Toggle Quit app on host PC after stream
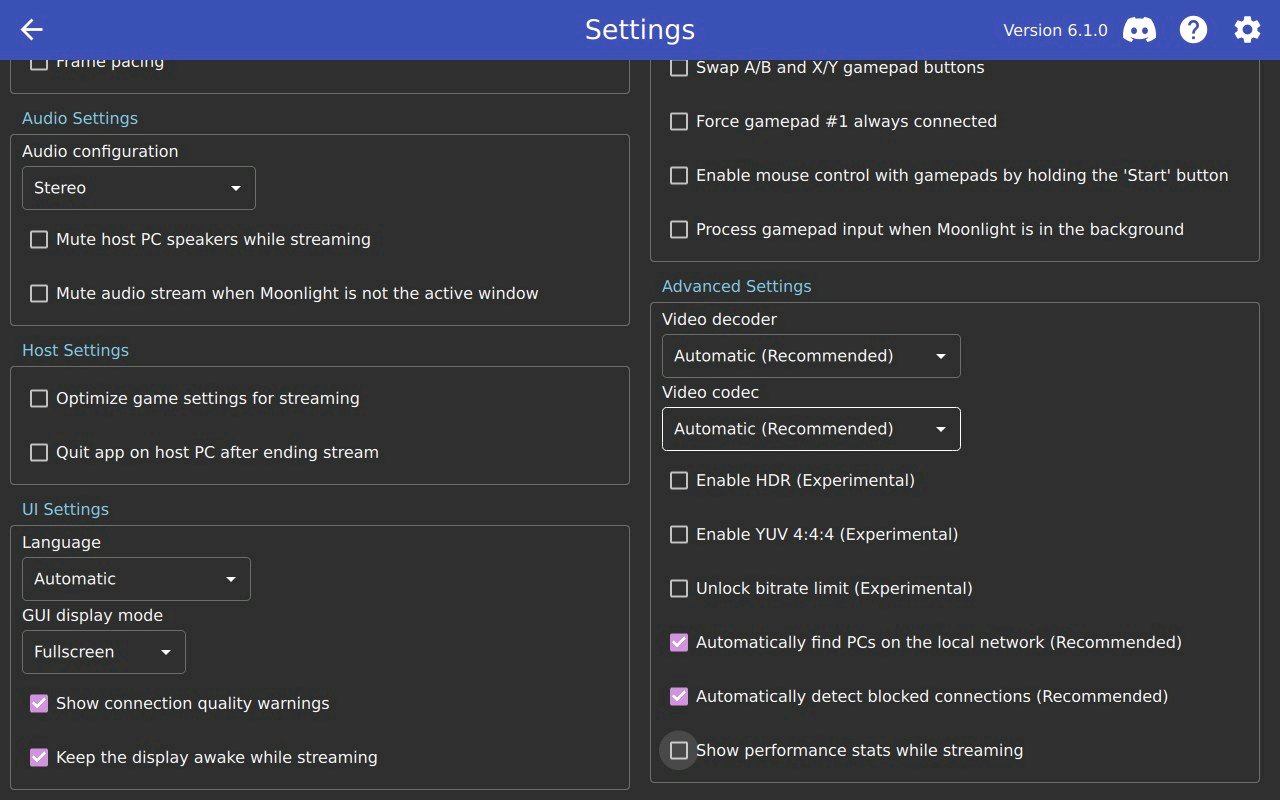The height and width of the screenshot is (800, 1280). point(39,453)
